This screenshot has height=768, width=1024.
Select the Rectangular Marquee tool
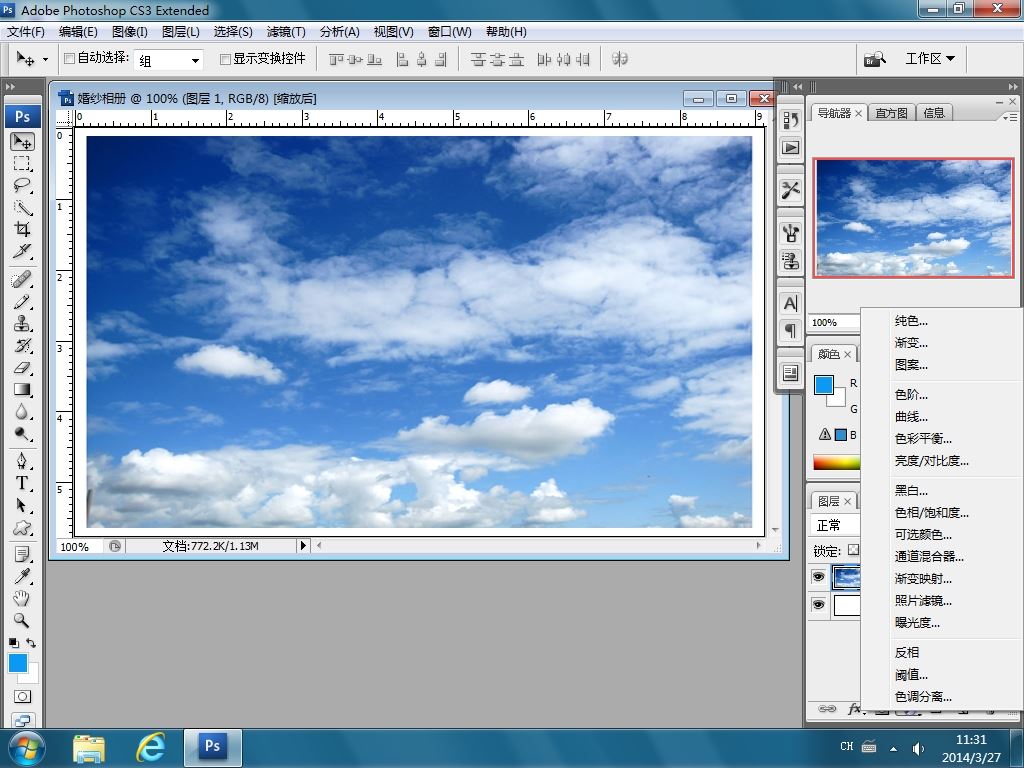[22, 163]
